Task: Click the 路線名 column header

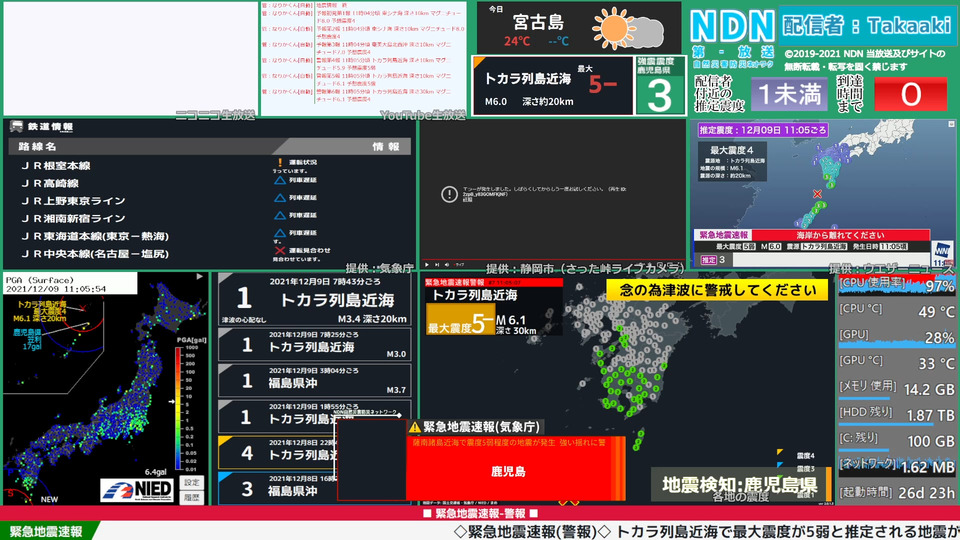Action: click(x=37, y=146)
